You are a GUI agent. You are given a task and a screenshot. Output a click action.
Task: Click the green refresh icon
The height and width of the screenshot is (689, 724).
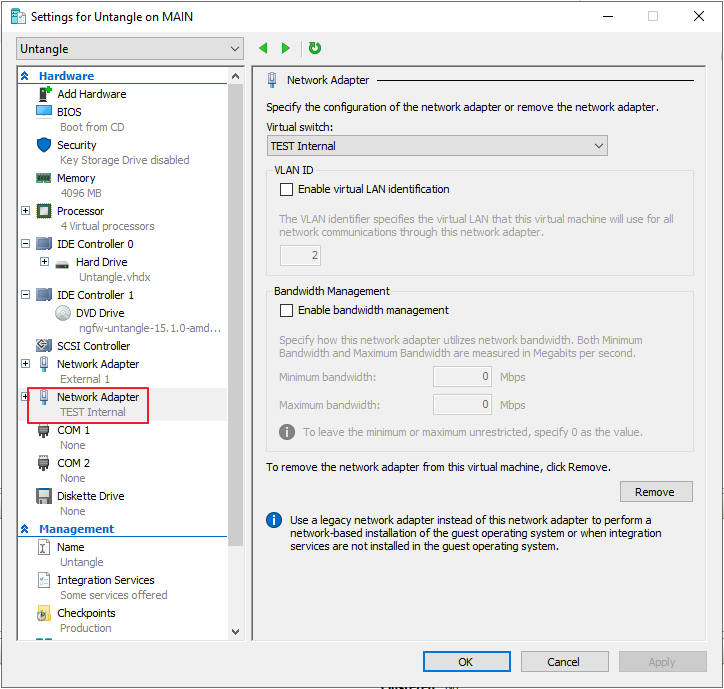315,48
